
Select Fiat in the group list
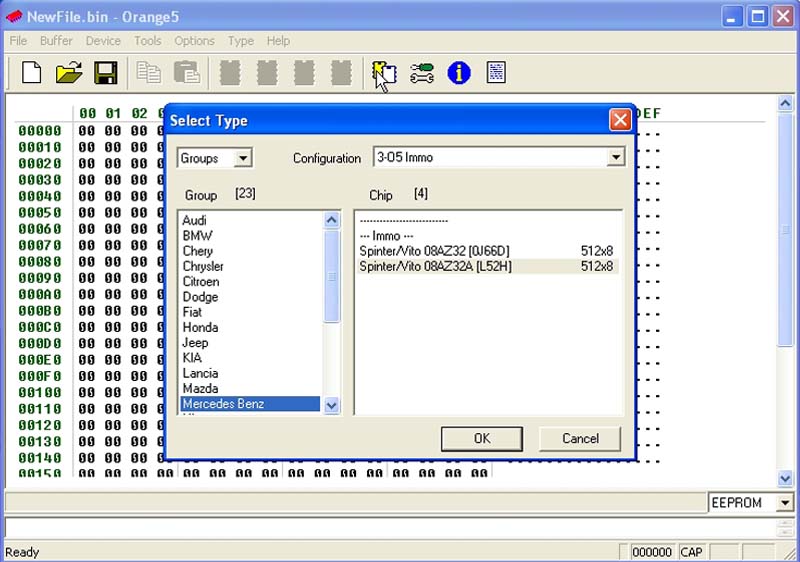tap(250, 312)
